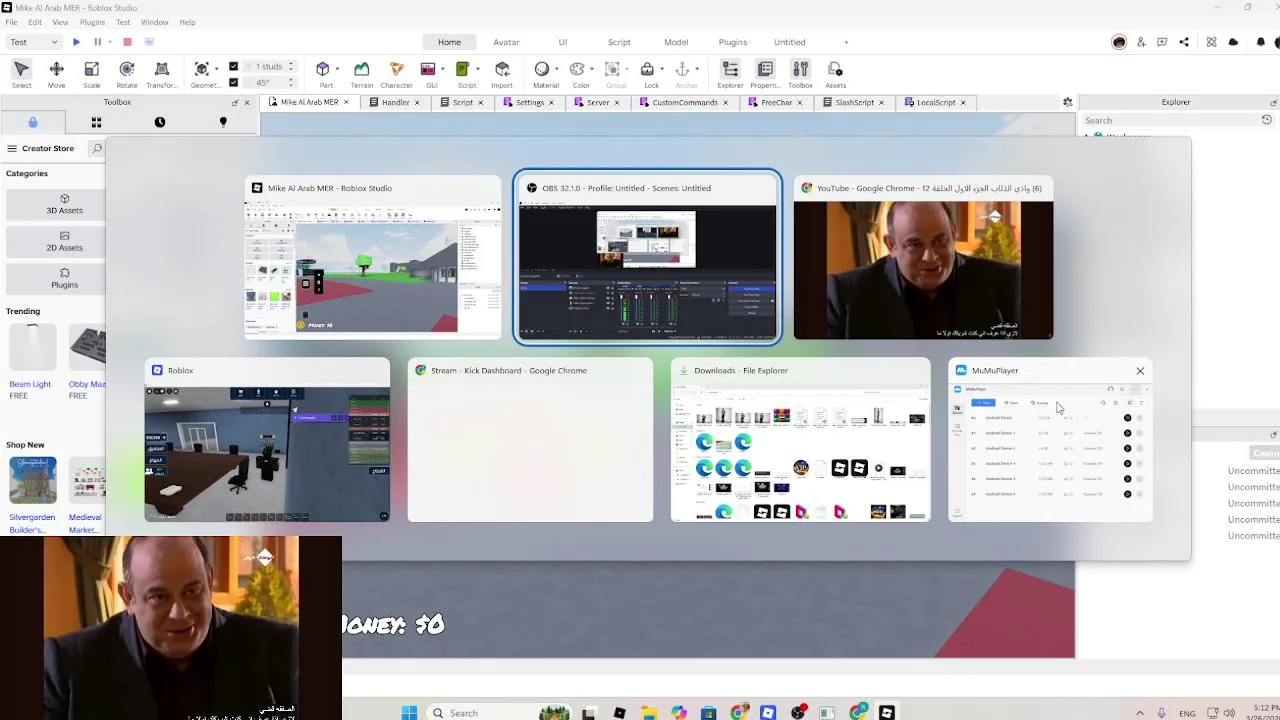The height and width of the screenshot is (720, 1280).
Task: Open Toolbox Inventory grid tab
Action: (x=96, y=122)
